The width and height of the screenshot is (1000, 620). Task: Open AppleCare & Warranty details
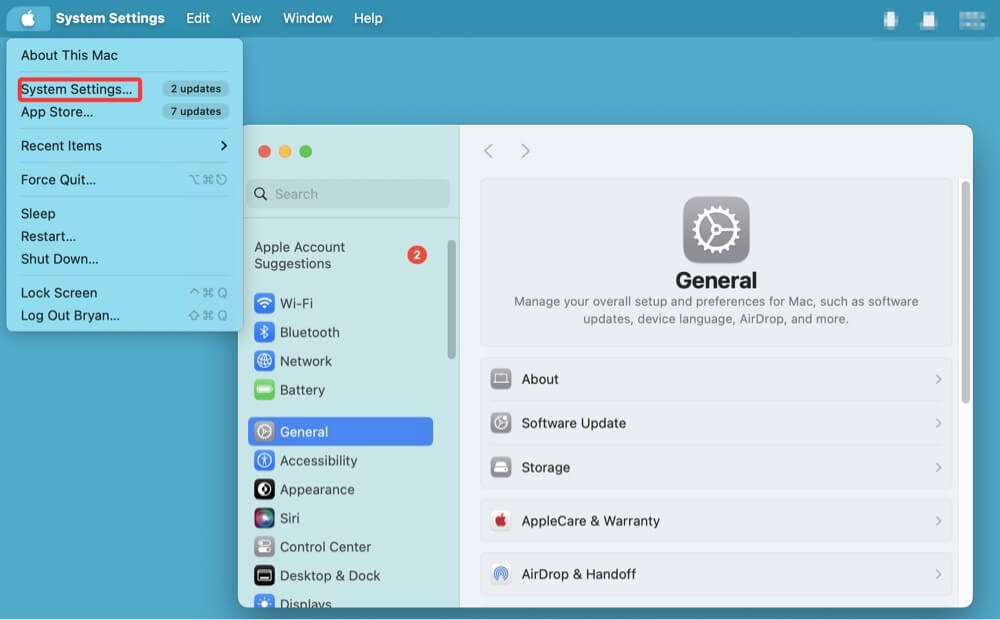pyautogui.click(x=716, y=520)
